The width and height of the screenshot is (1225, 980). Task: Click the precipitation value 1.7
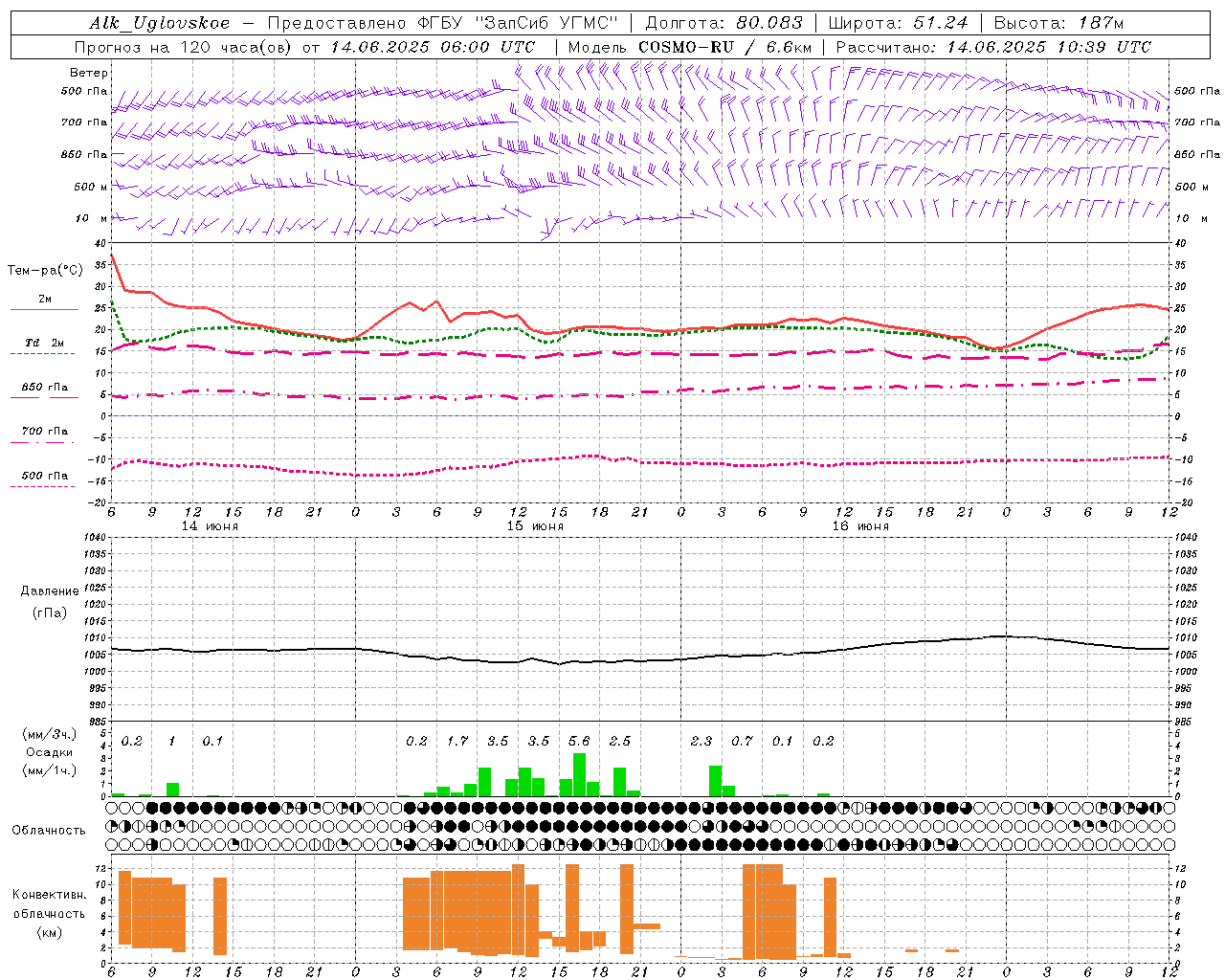(x=457, y=741)
